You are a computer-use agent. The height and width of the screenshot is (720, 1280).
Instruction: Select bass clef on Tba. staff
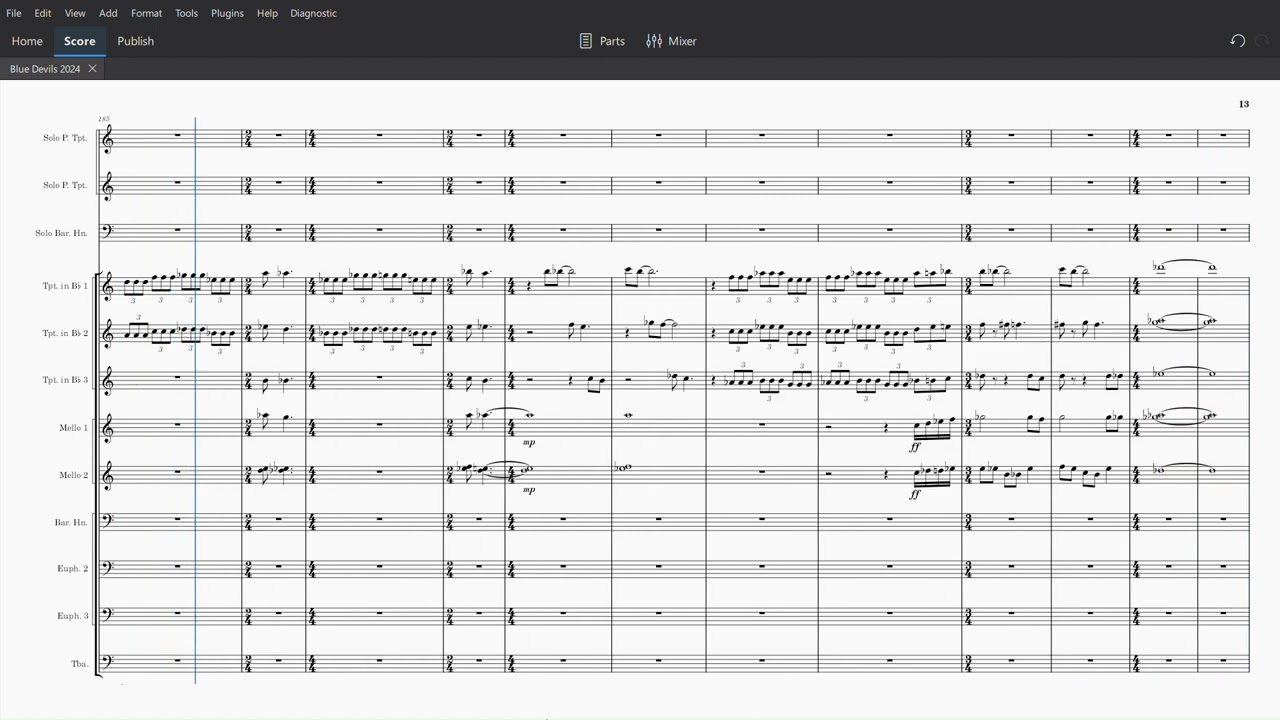click(x=108, y=662)
